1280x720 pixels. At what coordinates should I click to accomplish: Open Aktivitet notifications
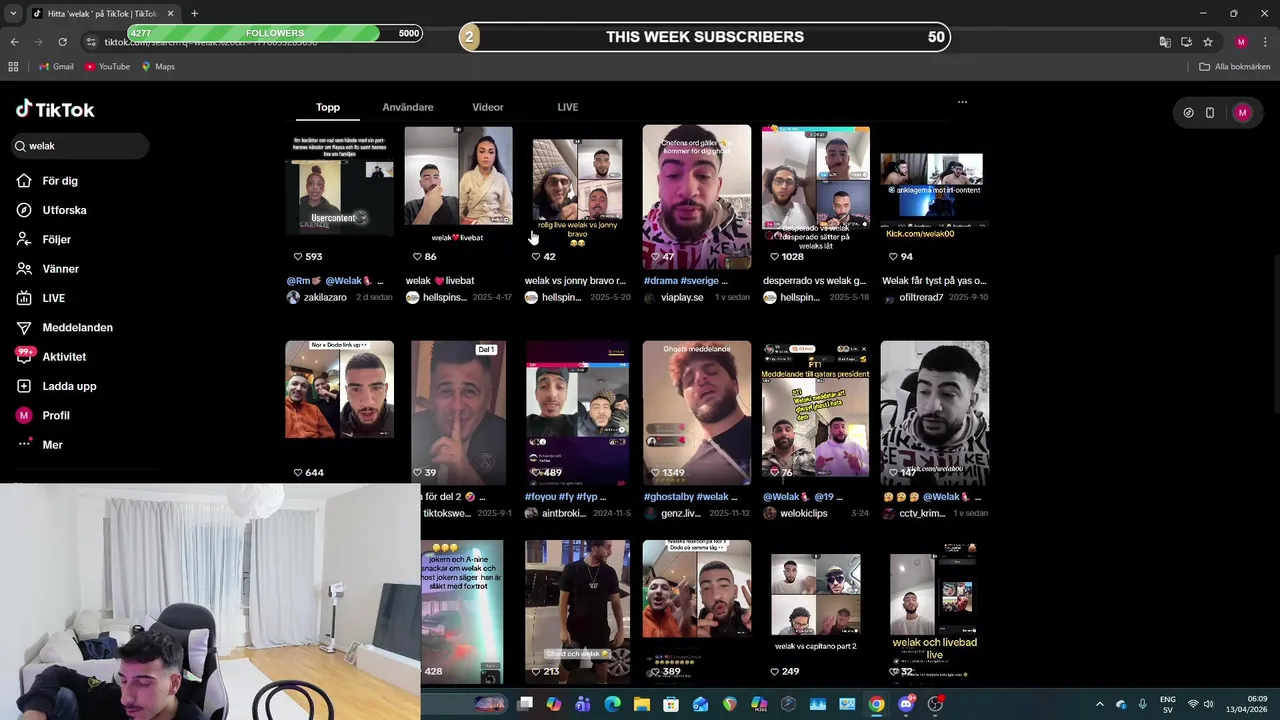pyautogui.click(x=51, y=357)
